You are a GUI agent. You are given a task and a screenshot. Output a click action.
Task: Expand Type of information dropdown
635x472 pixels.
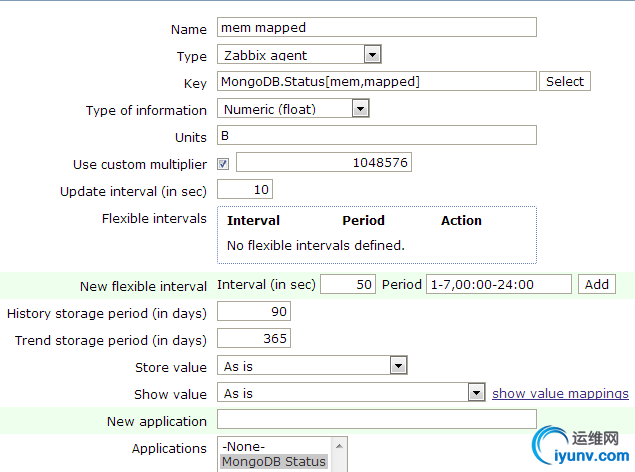tap(294, 108)
